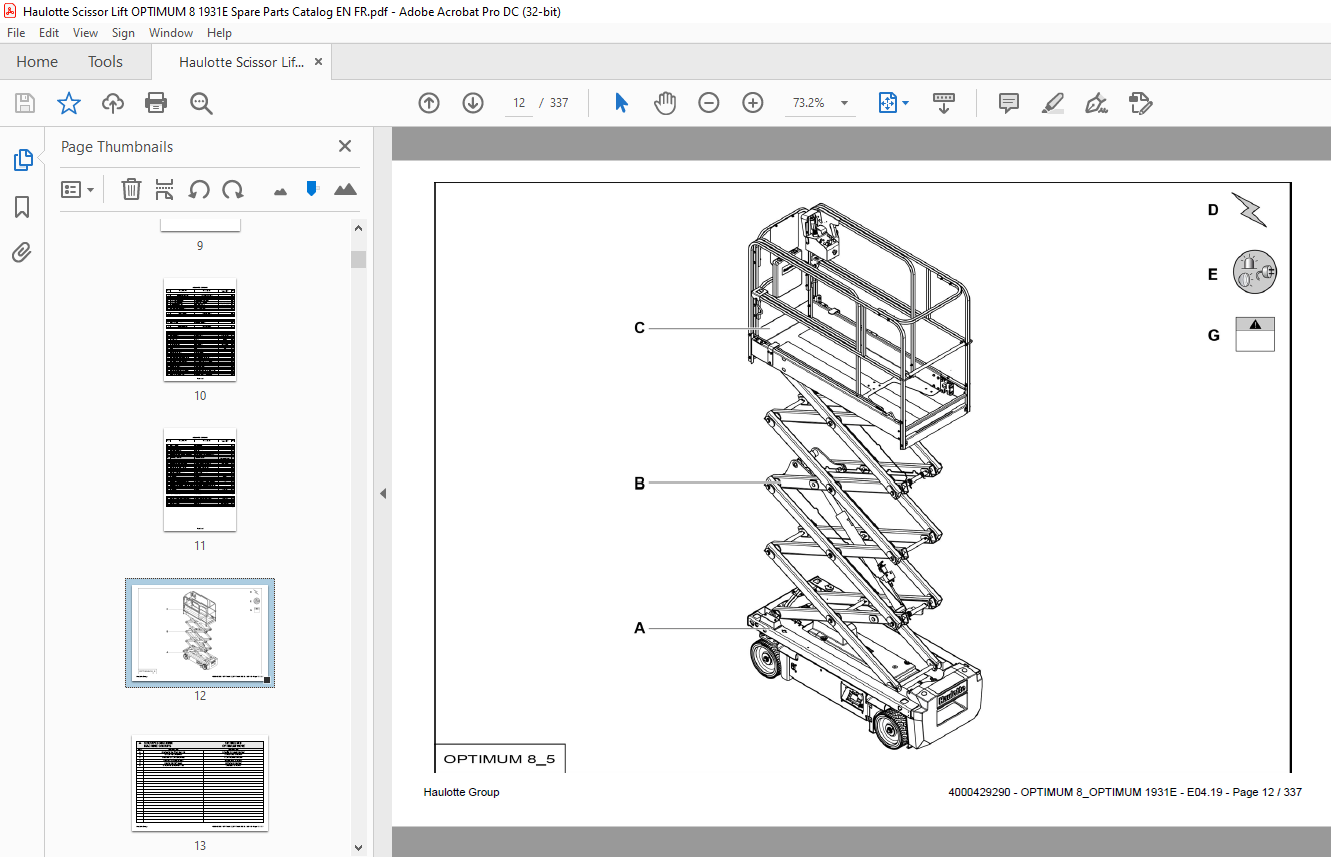
Task: Click the upload to cloud icon
Action: tap(113, 103)
